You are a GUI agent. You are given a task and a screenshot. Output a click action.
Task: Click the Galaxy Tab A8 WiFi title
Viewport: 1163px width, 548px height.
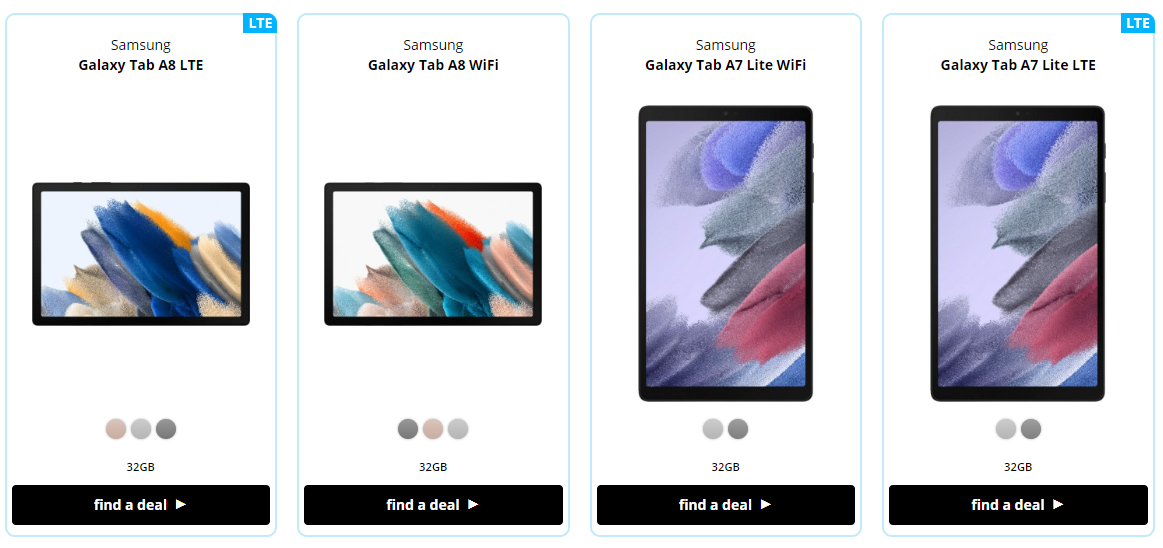(433, 65)
